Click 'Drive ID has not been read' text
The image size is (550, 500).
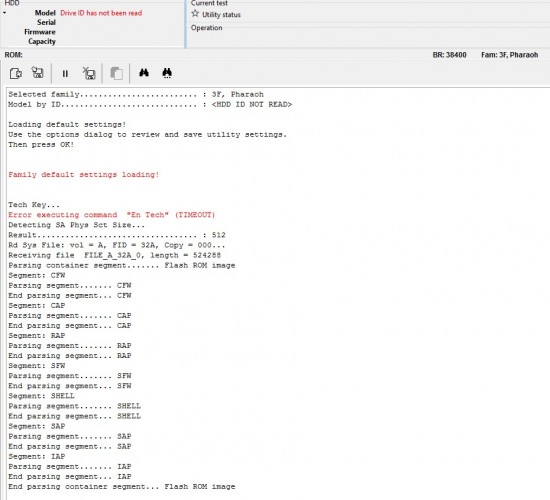pos(101,13)
